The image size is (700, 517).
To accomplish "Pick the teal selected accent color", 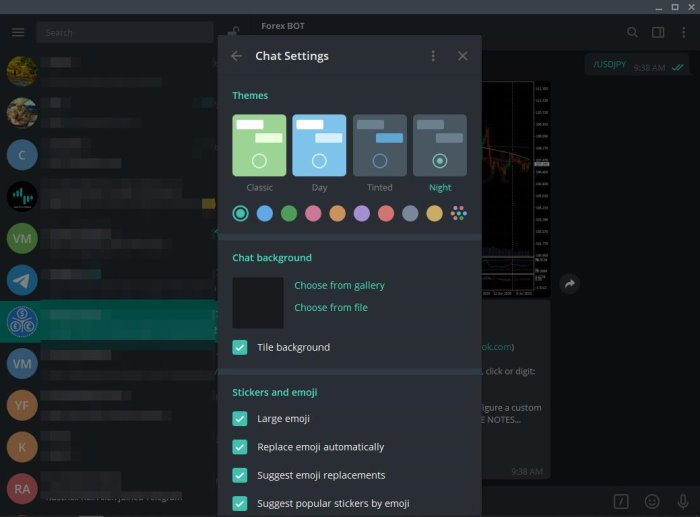I will click(x=241, y=213).
